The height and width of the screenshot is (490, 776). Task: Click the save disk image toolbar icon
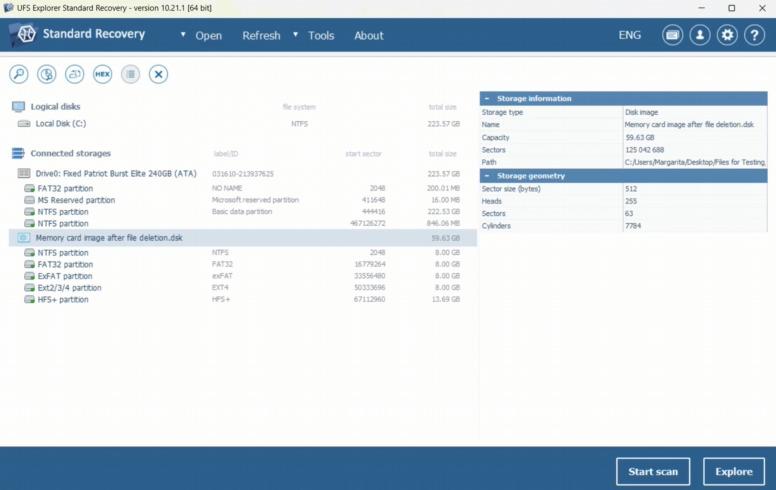point(75,74)
